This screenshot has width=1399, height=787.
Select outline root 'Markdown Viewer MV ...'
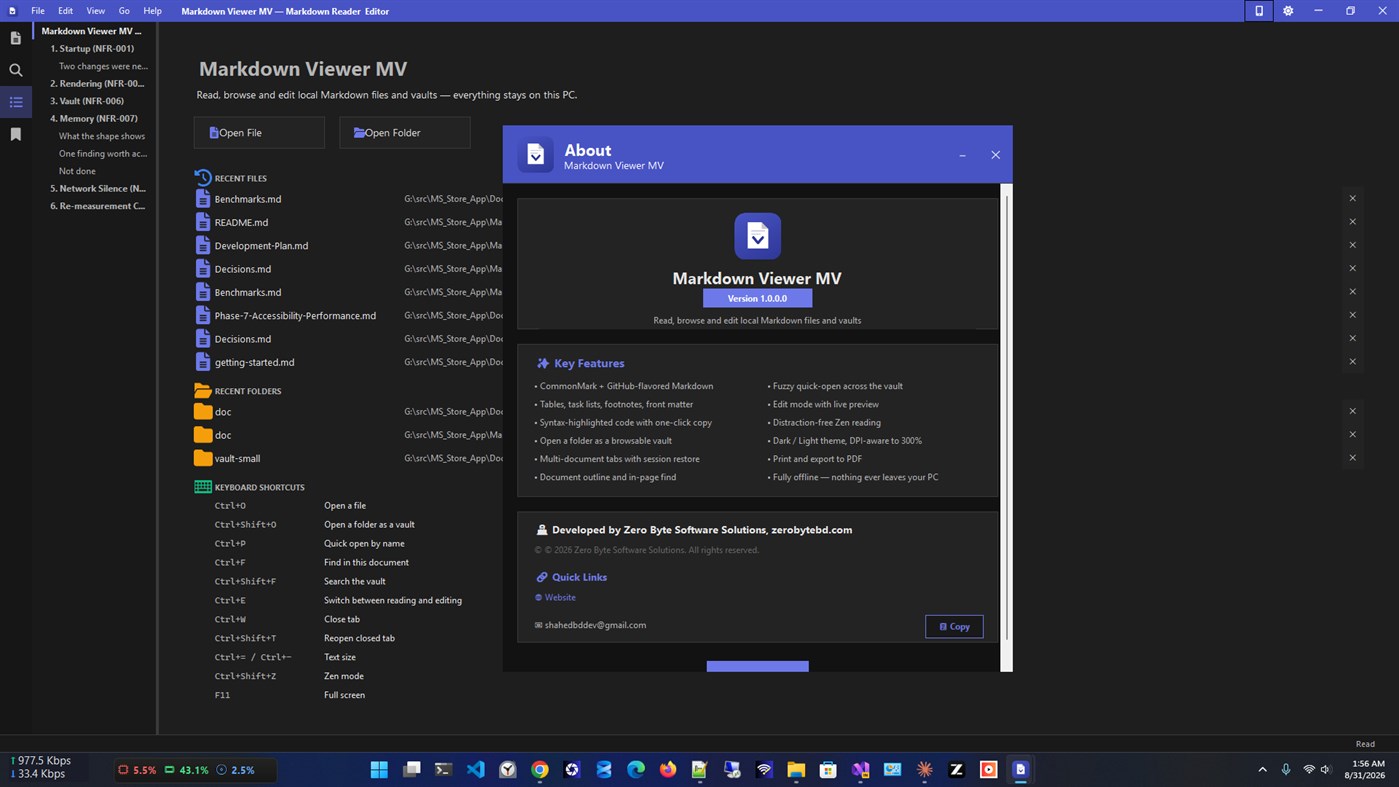coord(92,31)
